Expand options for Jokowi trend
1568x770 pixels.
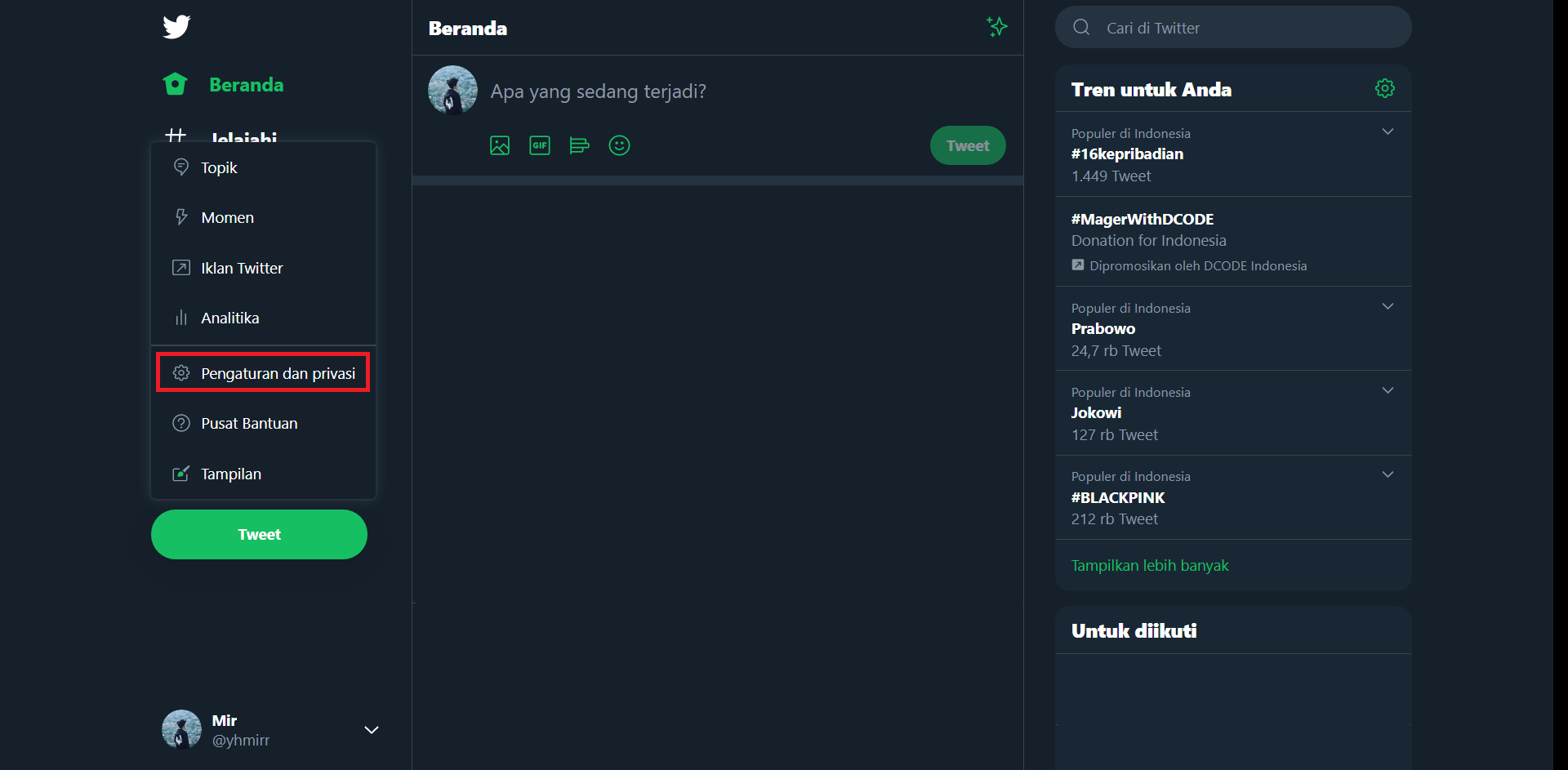(1388, 390)
